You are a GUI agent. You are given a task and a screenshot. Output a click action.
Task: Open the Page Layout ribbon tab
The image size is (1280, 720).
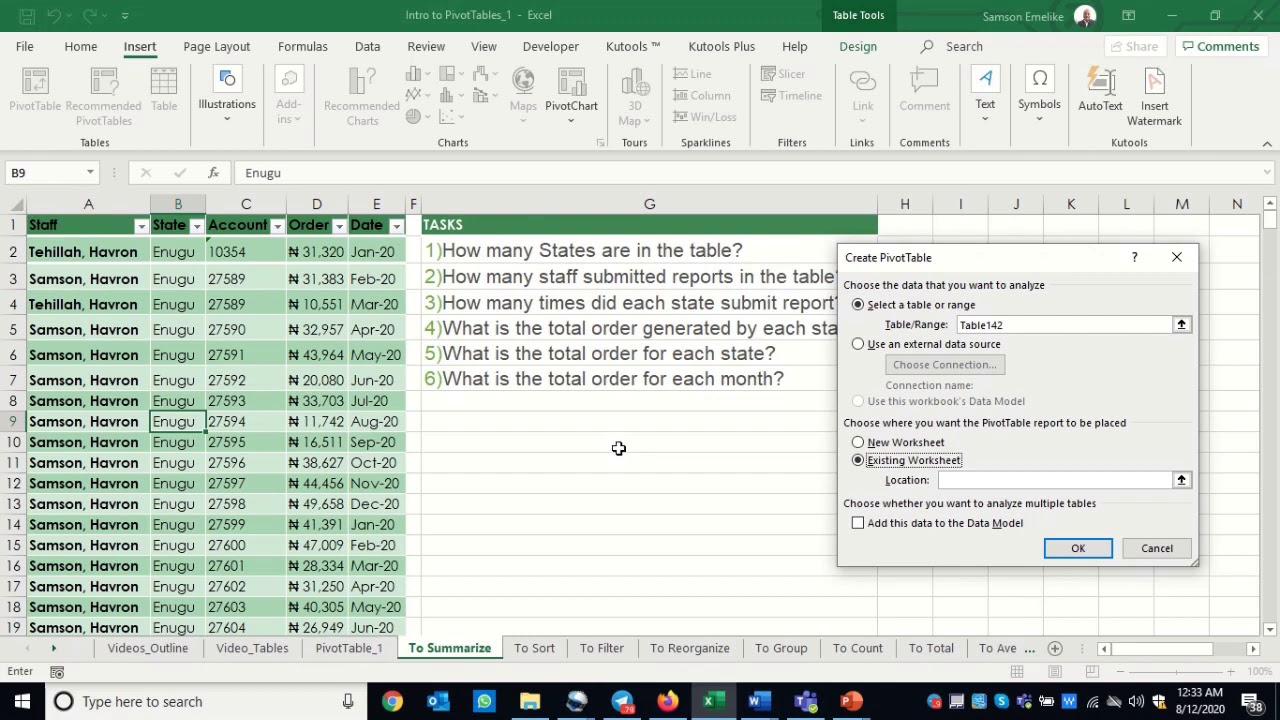point(217,46)
